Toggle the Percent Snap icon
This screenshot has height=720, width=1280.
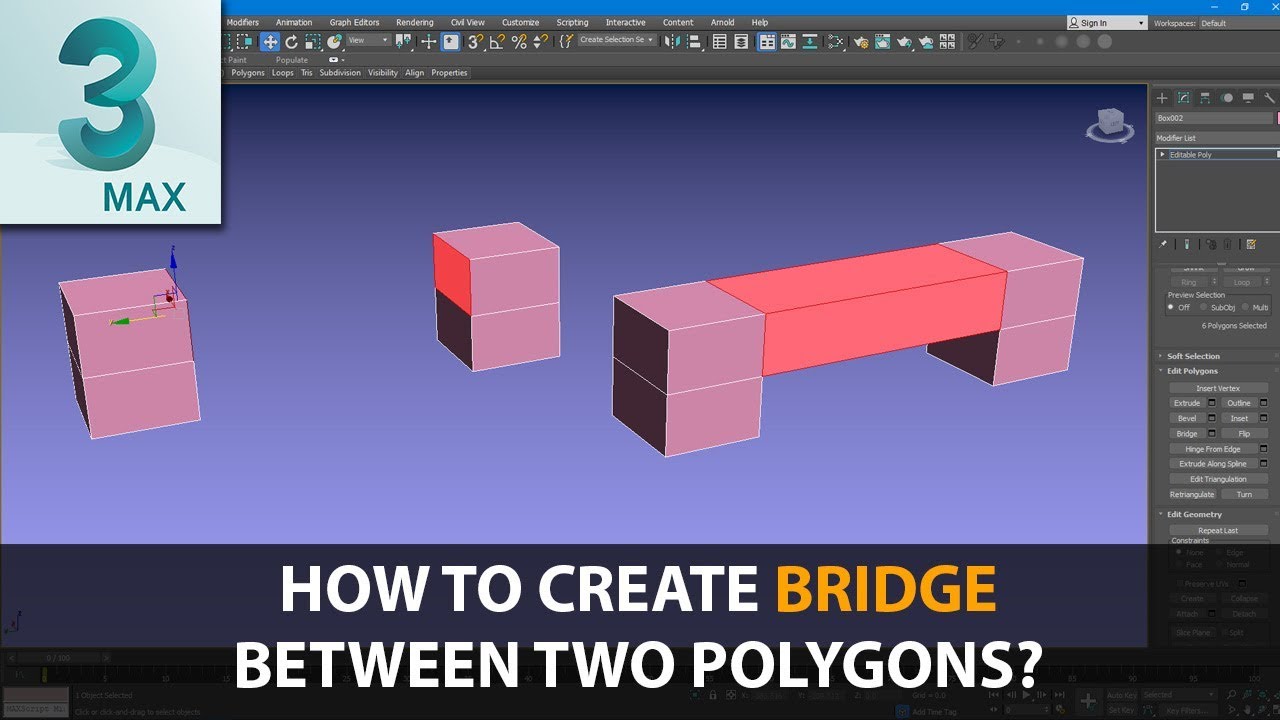pyautogui.click(x=519, y=41)
